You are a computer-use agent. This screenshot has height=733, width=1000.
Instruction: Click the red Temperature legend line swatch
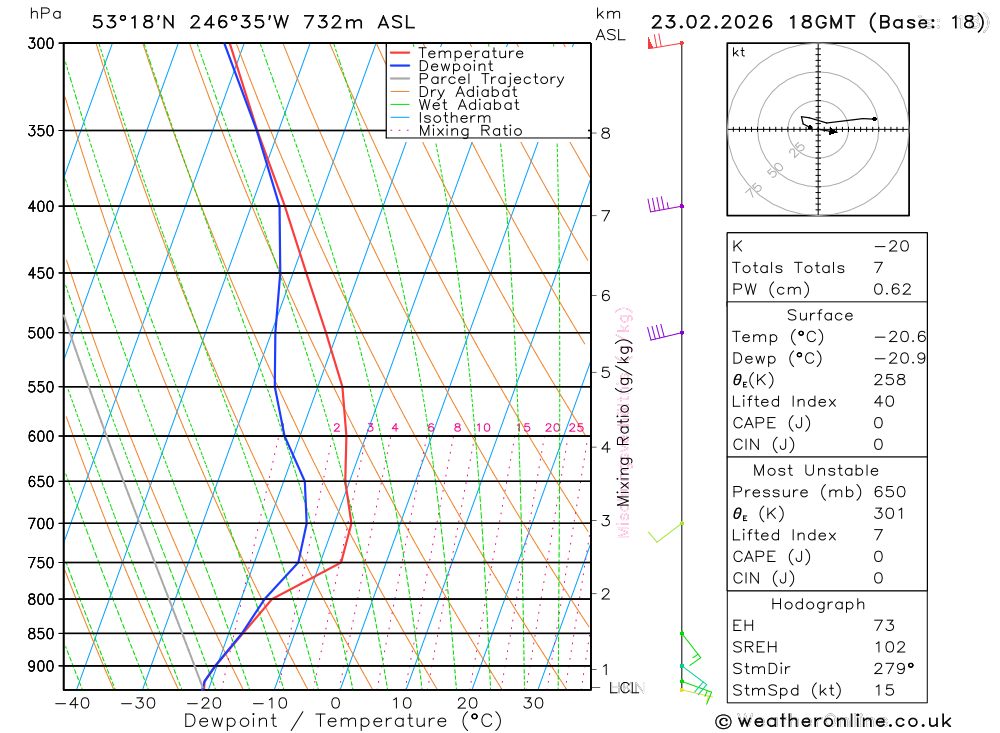point(399,53)
